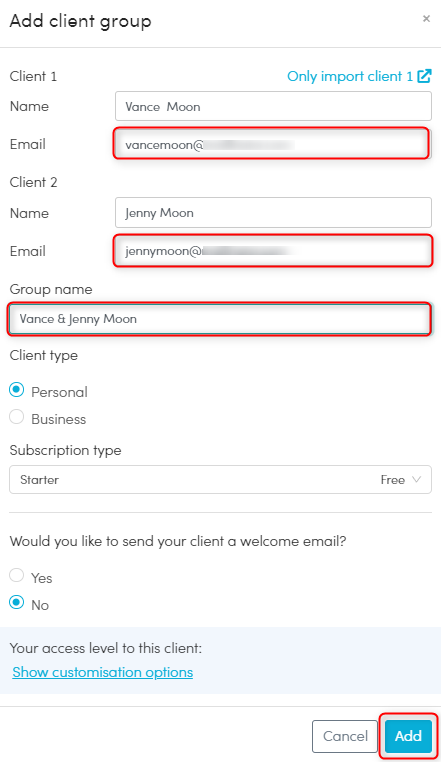Expand Show customisation options
This screenshot has width=441, height=762.
103,672
